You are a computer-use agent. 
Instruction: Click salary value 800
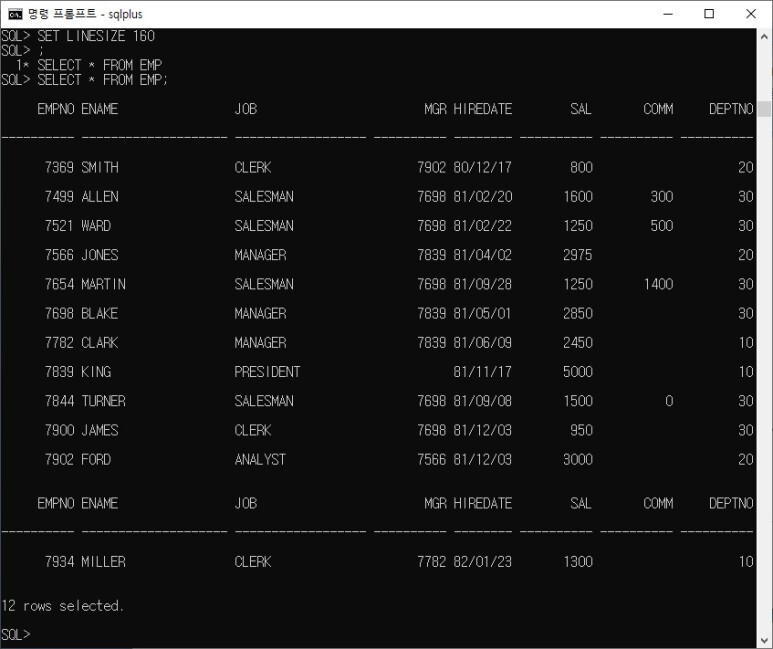coord(582,168)
